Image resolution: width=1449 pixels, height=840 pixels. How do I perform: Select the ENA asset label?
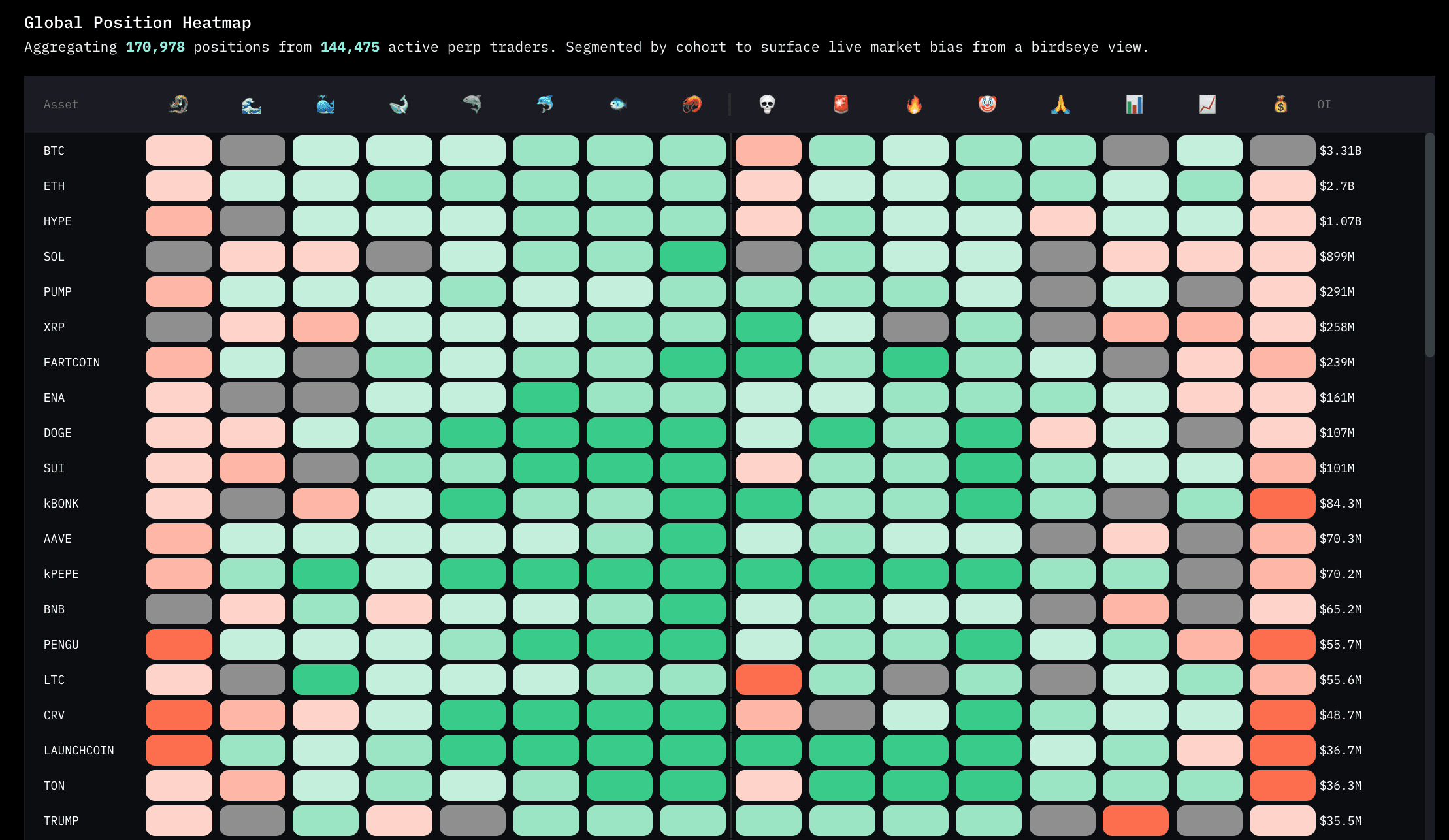(54, 398)
